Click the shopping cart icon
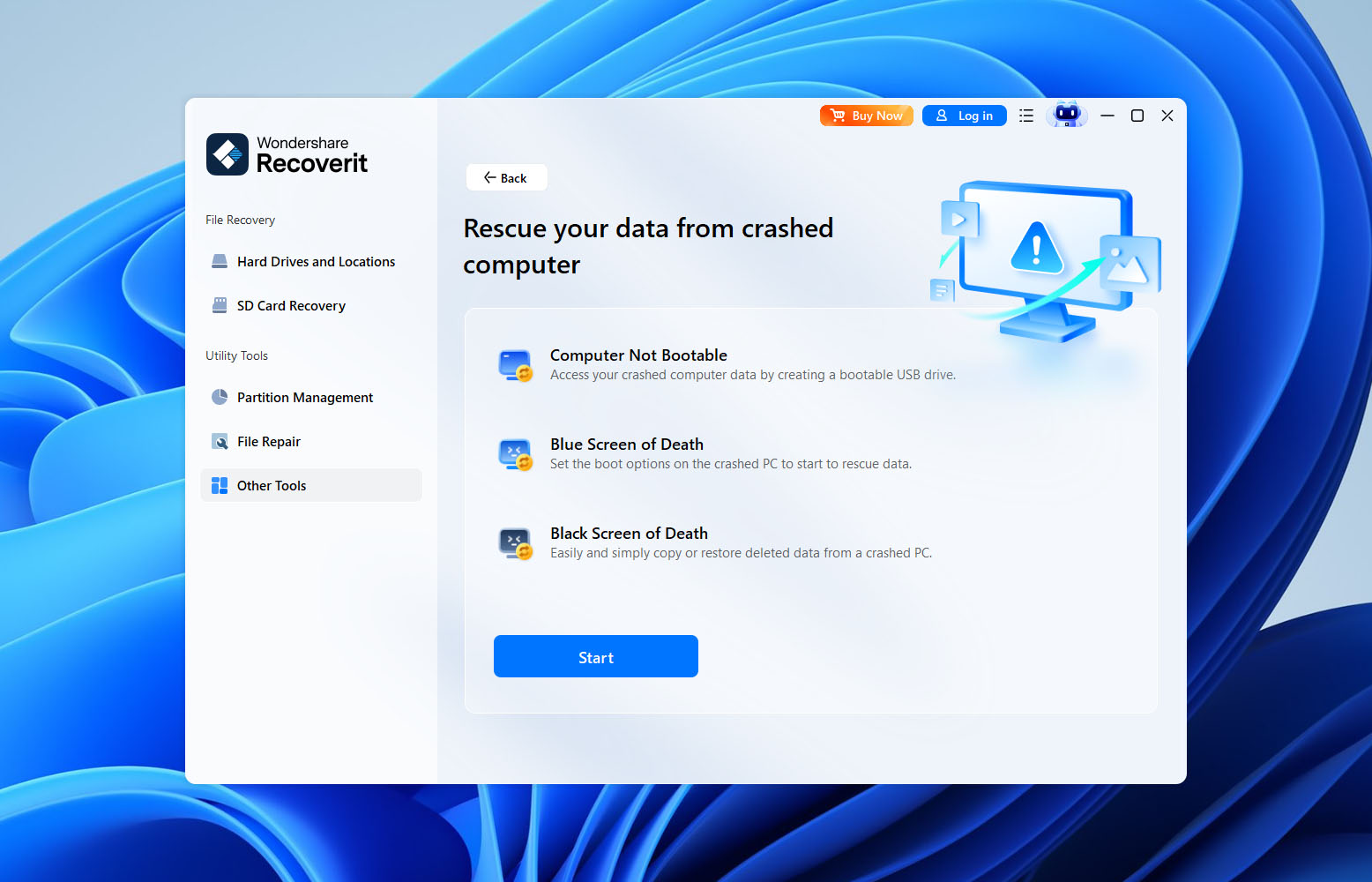Screen dimensions: 1372x882 tap(838, 116)
